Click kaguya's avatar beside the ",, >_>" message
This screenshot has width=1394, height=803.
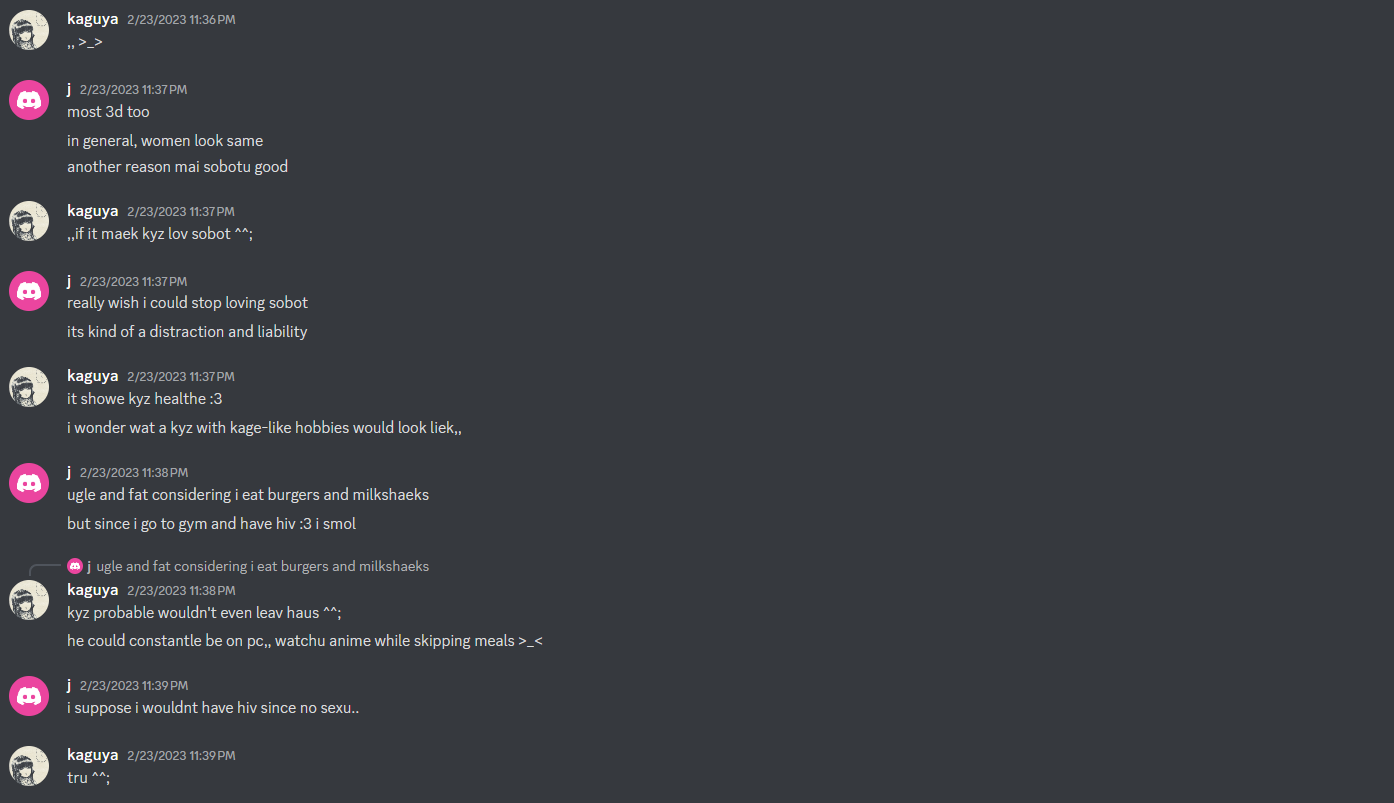click(29, 30)
